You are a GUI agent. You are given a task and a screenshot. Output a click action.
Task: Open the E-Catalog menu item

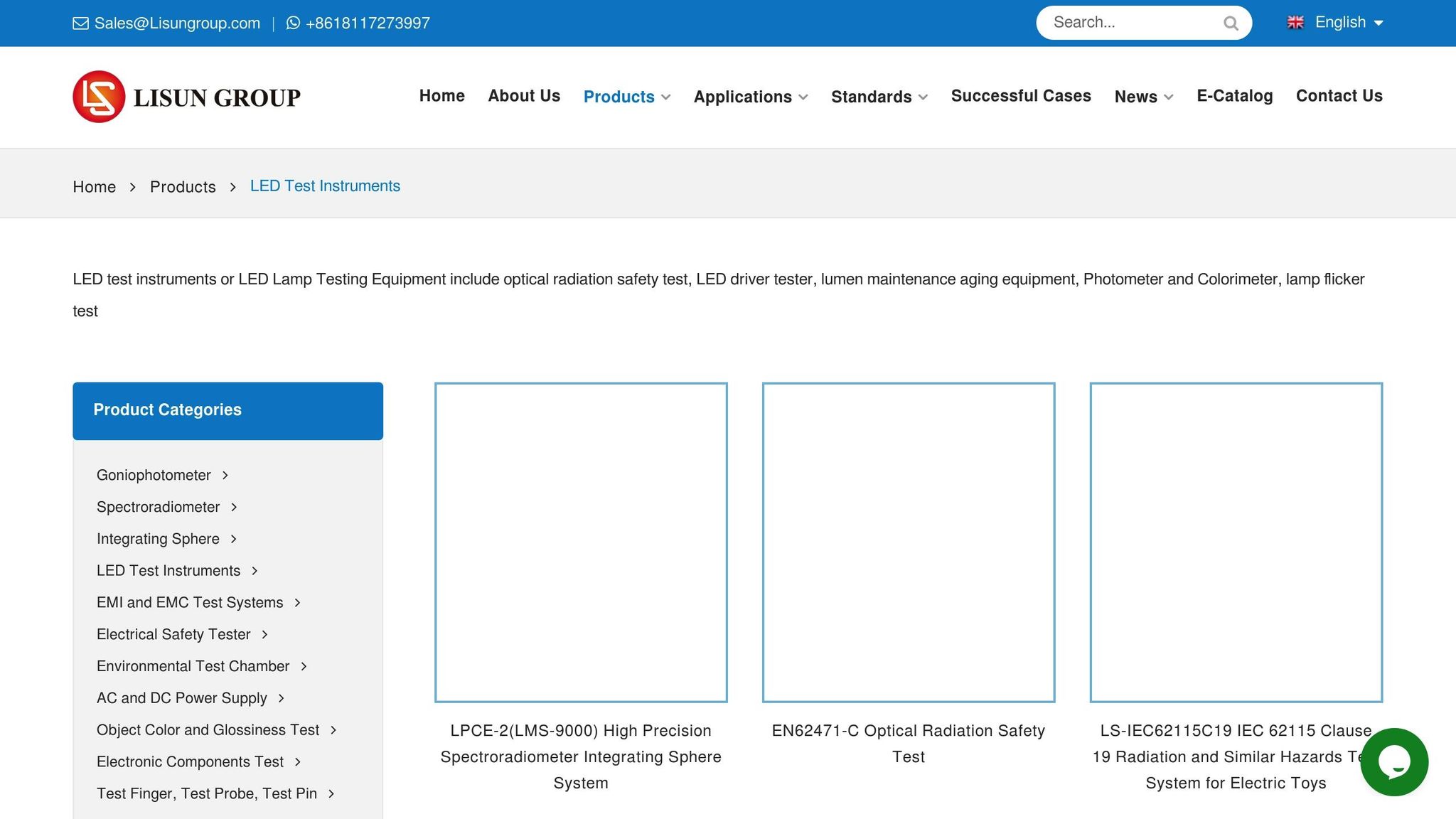point(1234,96)
